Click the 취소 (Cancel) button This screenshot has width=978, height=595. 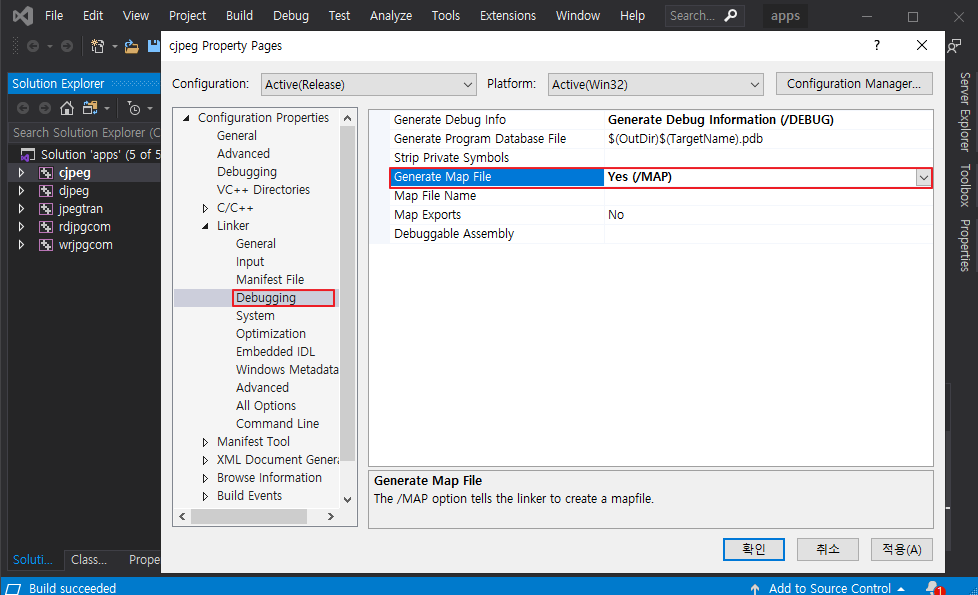pos(828,549)
